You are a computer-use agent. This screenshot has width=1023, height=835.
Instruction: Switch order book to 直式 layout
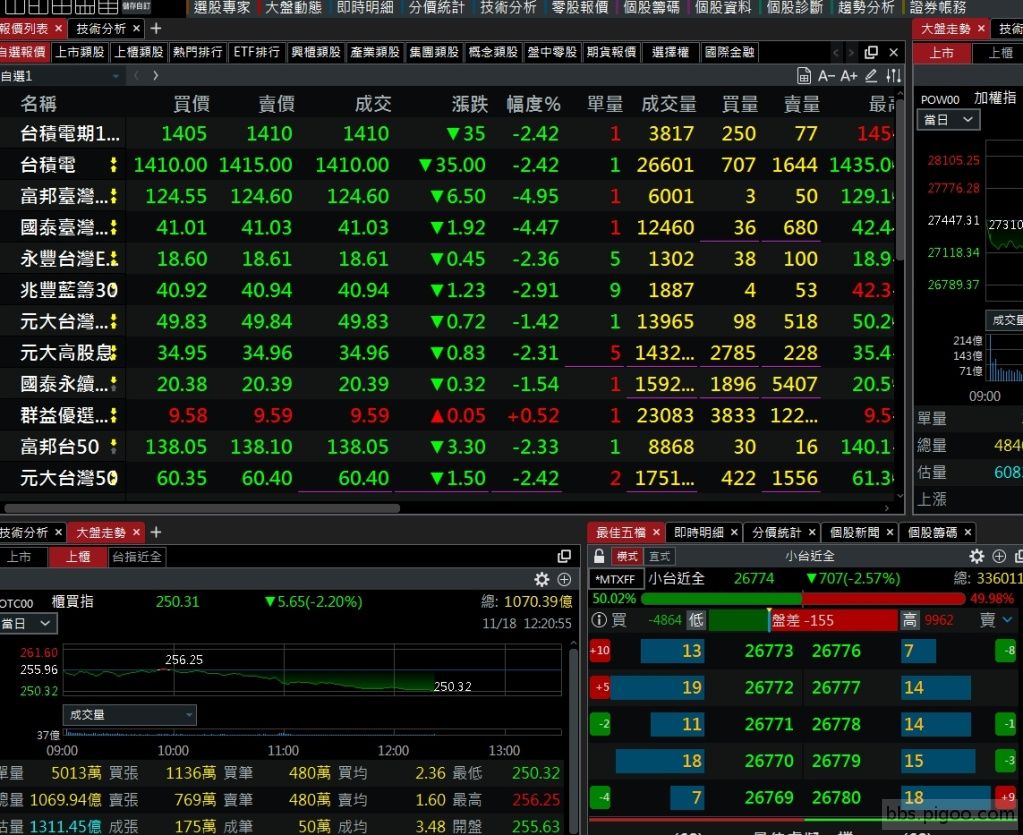tap(660, 556)
